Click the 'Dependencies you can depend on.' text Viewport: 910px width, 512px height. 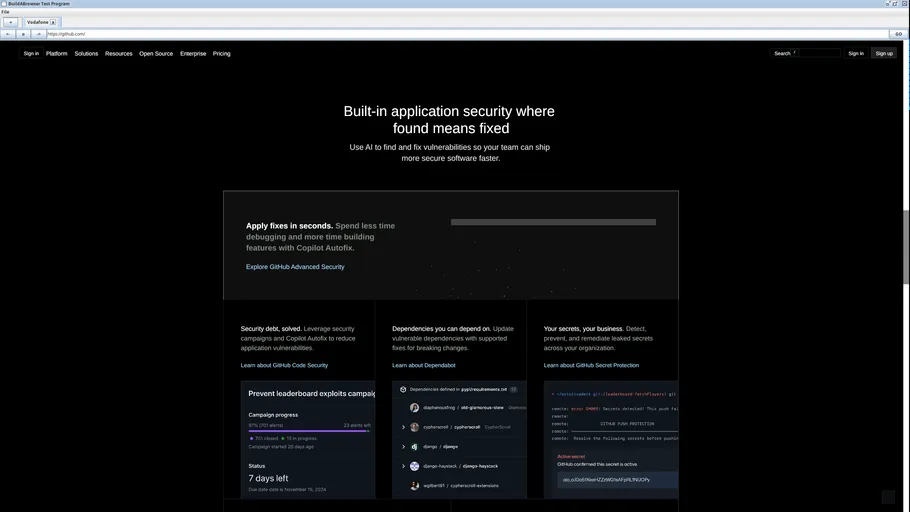click(x=441, y=329)
